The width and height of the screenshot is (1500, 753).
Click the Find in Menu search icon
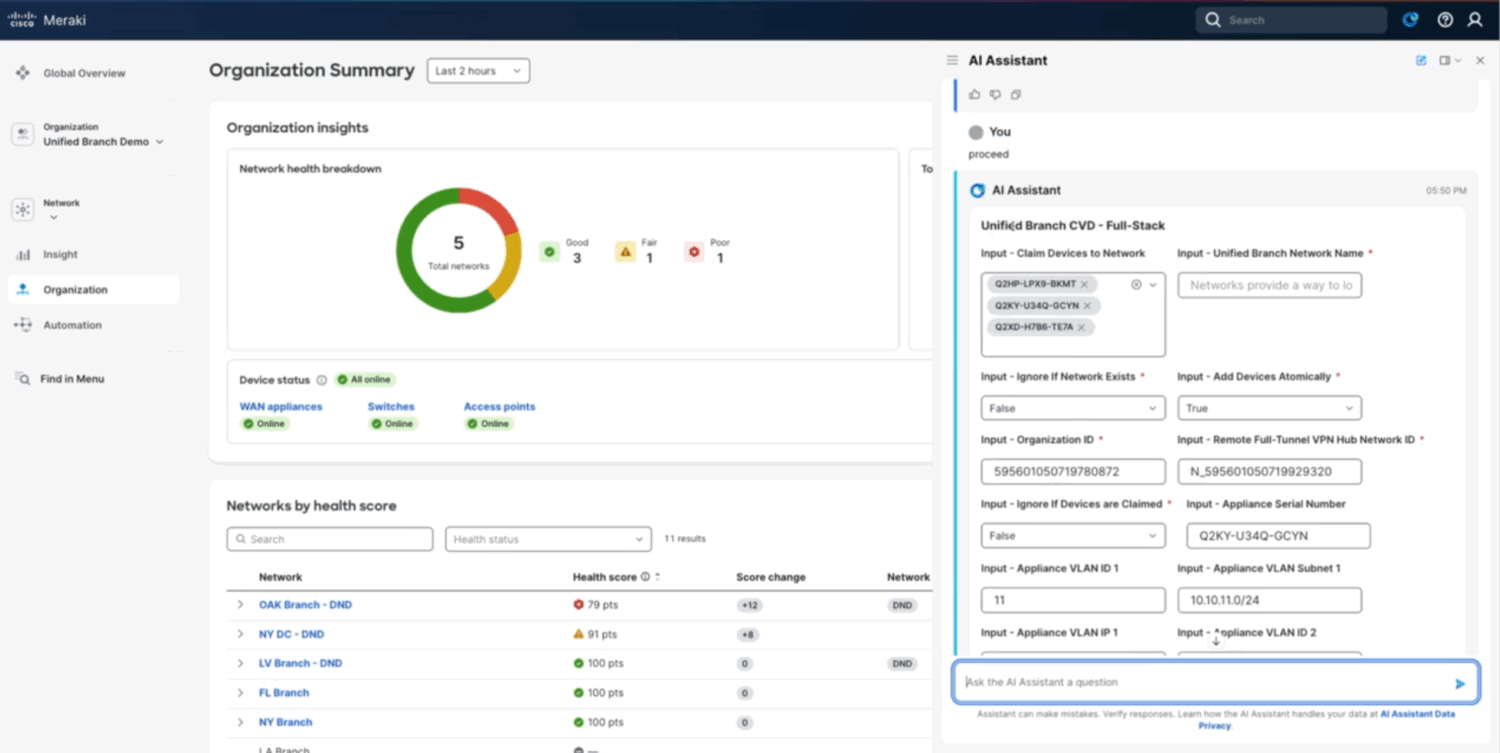click(22, 378)
